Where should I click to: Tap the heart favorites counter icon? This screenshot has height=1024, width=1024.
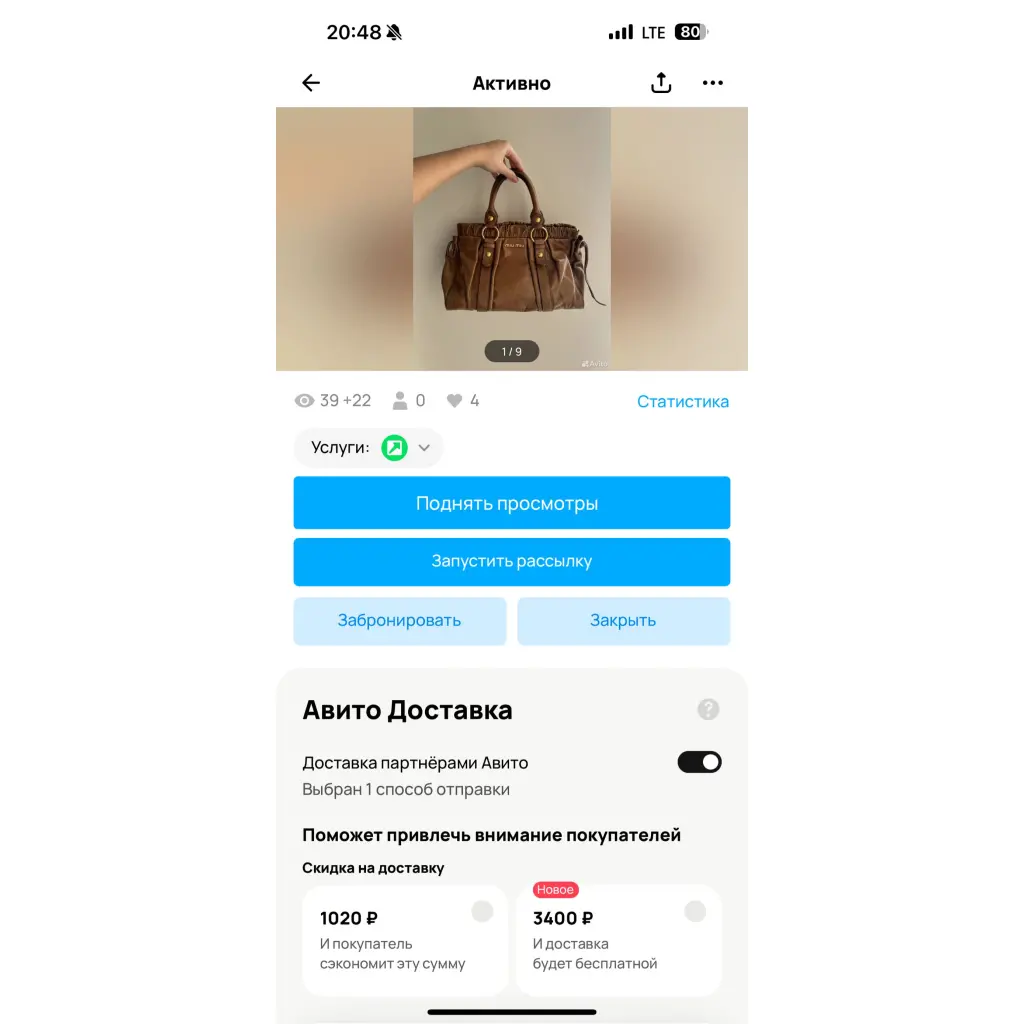455,401
